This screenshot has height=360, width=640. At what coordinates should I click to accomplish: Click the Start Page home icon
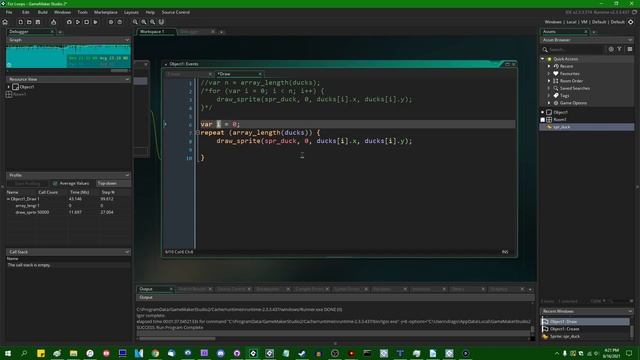point(5,22)
